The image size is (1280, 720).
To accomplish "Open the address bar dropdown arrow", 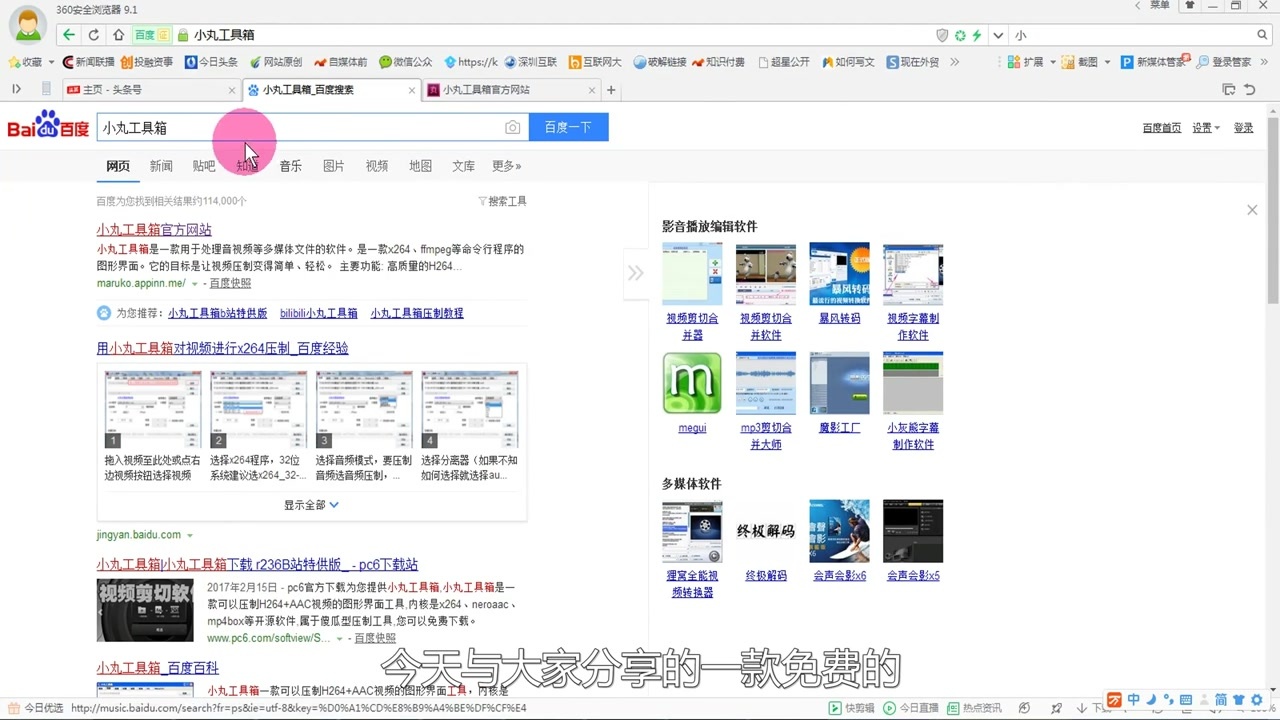I will pyautogui.click(x=998, y=35).
